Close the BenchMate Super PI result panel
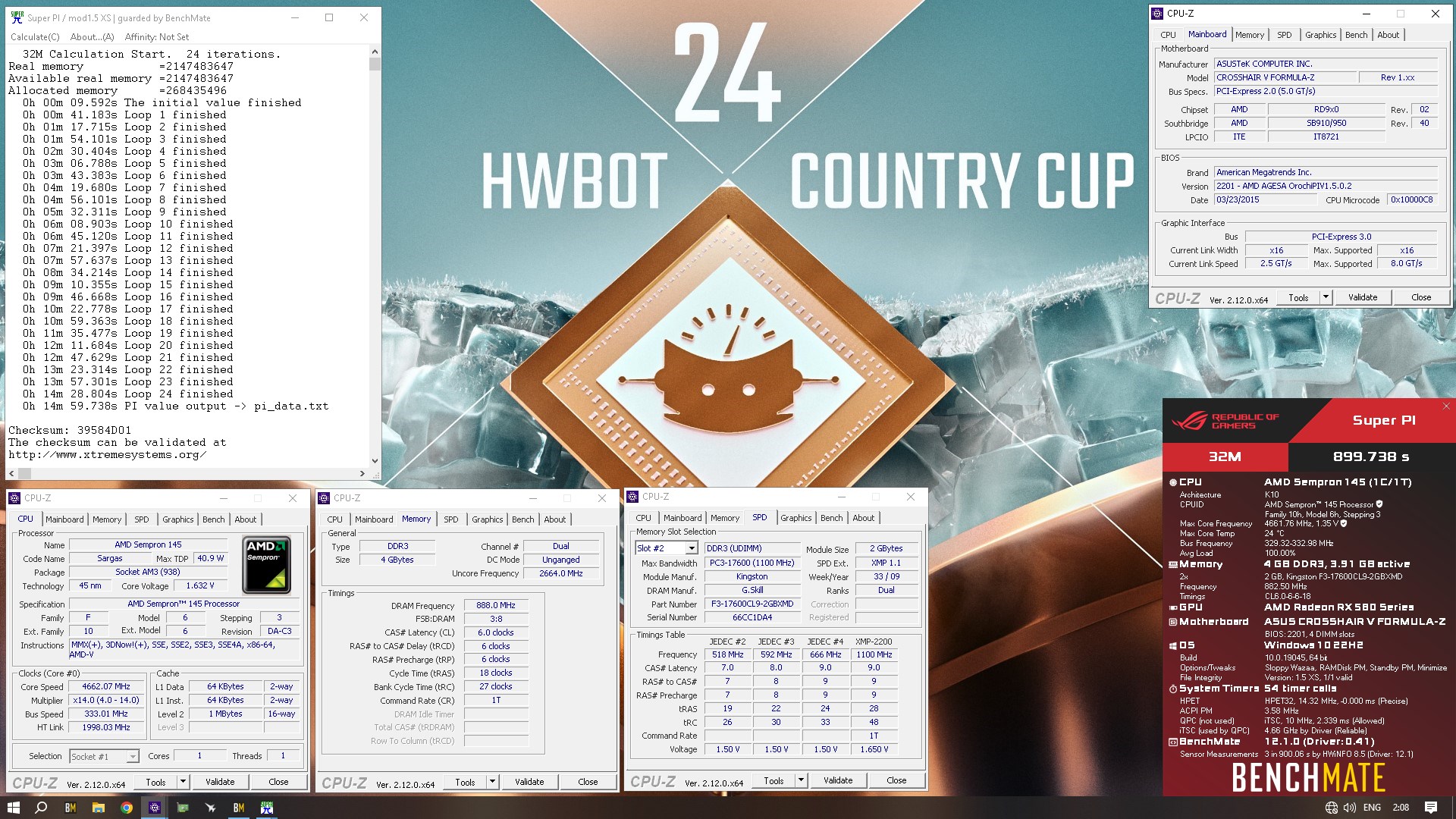The image size is (1456, 819). click(x=1446, y=406)
